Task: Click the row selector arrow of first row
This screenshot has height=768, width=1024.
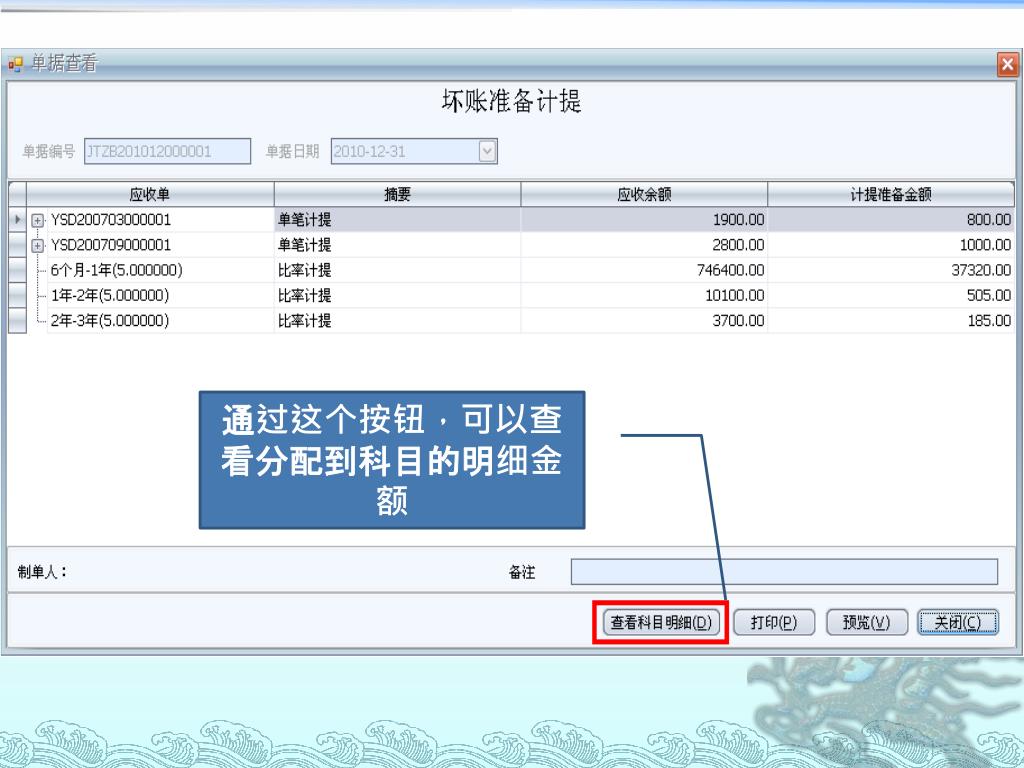Action: click(x=17, y=220)
